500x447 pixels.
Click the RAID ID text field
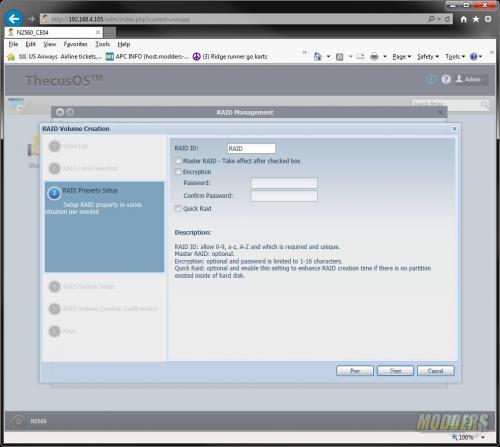[251, 149]
